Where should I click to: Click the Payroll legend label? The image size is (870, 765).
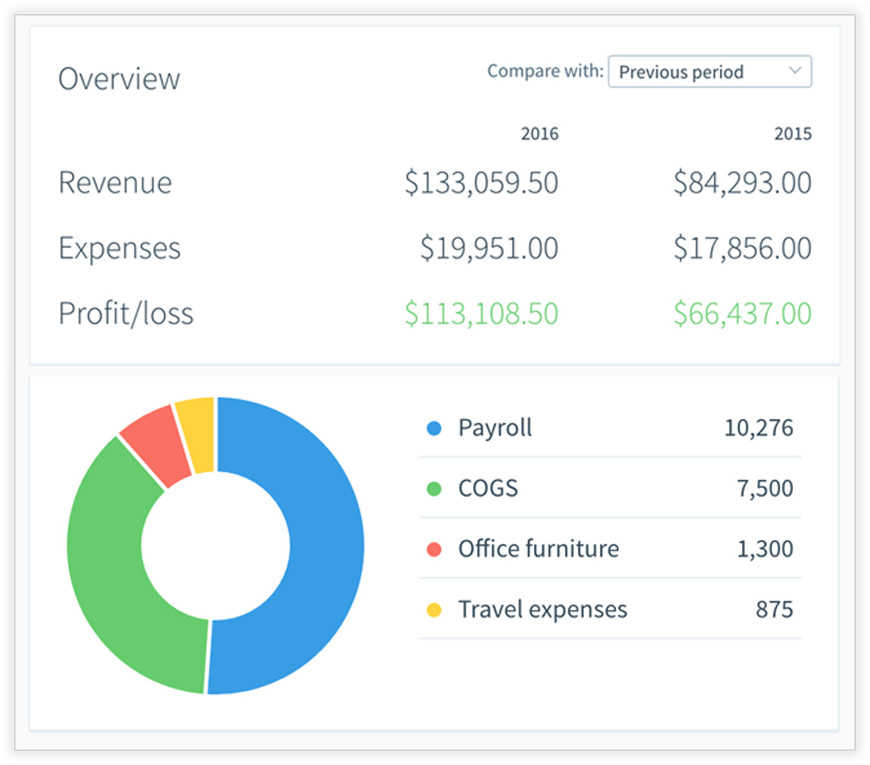[495, 428]
